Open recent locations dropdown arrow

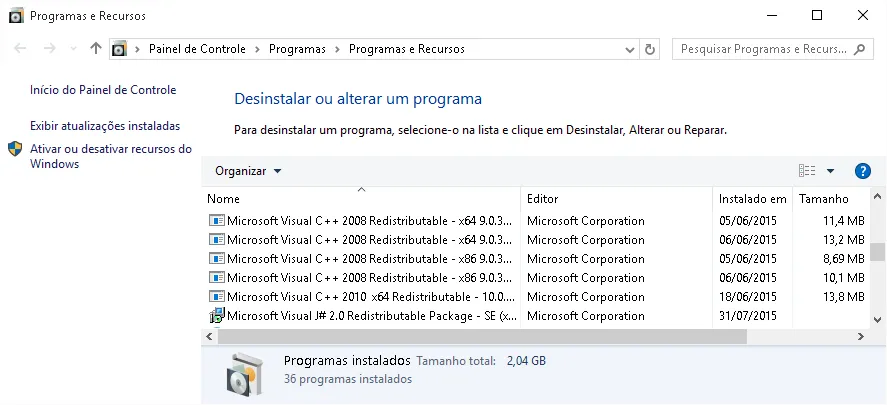click(73, 49)
